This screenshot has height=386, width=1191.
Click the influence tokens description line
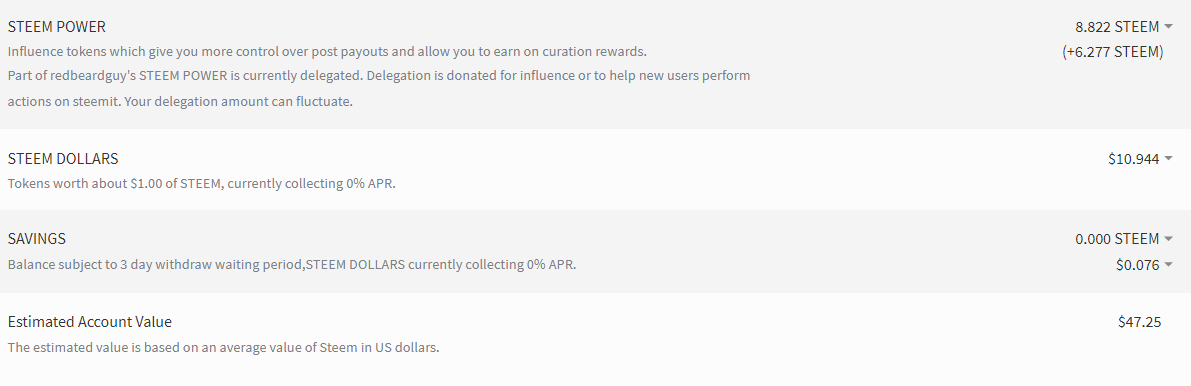click(327, 52)
